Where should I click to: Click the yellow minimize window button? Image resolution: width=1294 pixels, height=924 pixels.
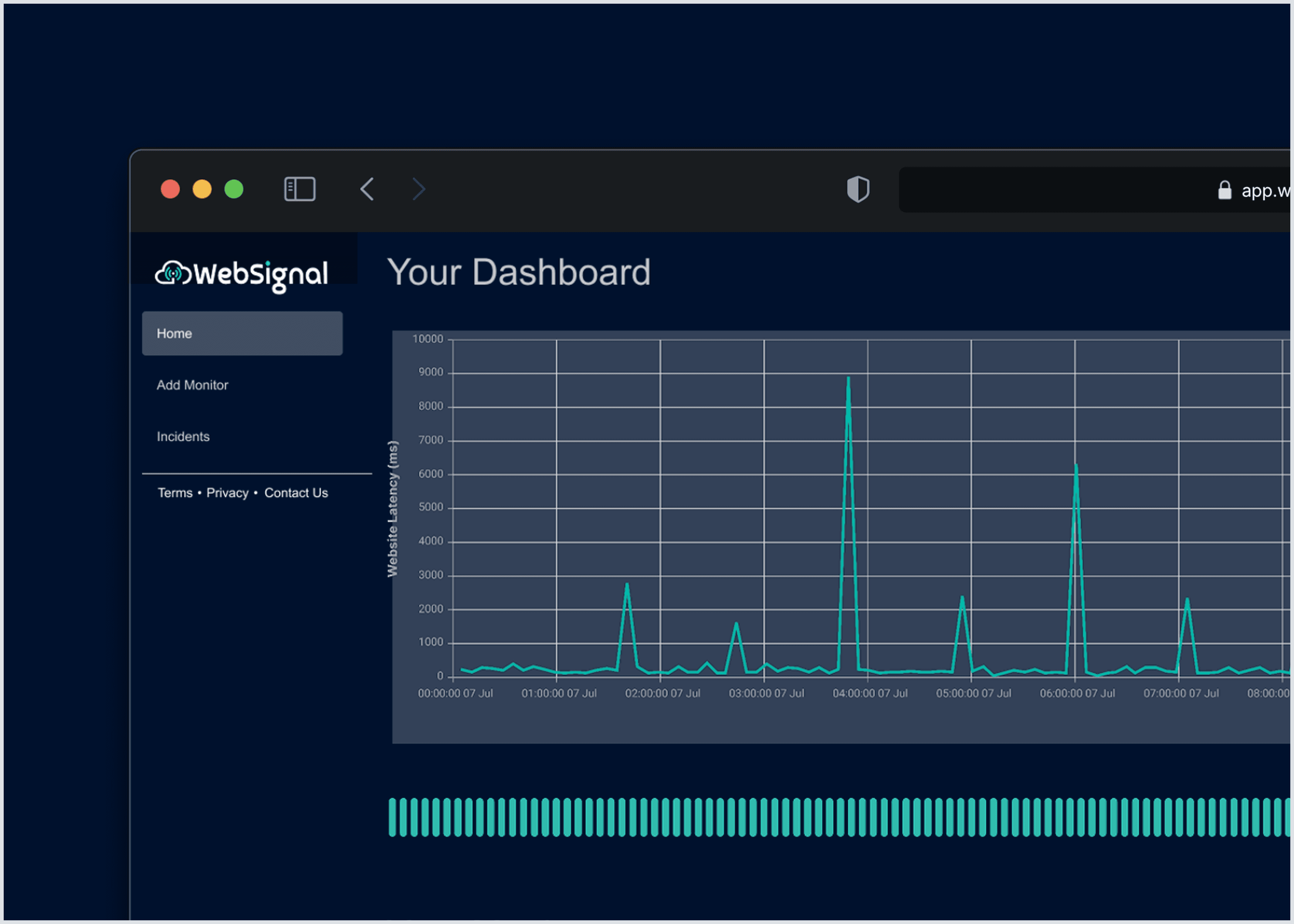click(x=202, y=189)
